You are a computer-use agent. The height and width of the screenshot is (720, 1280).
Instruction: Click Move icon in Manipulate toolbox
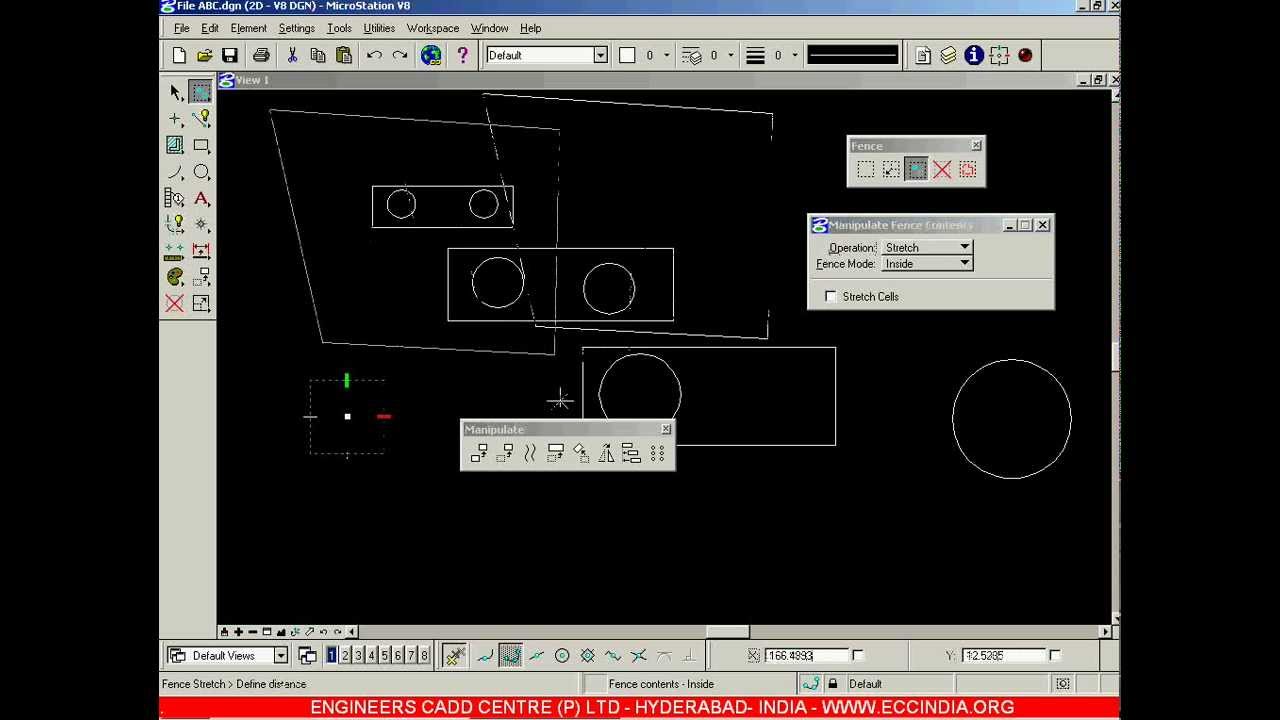point(504,453)
